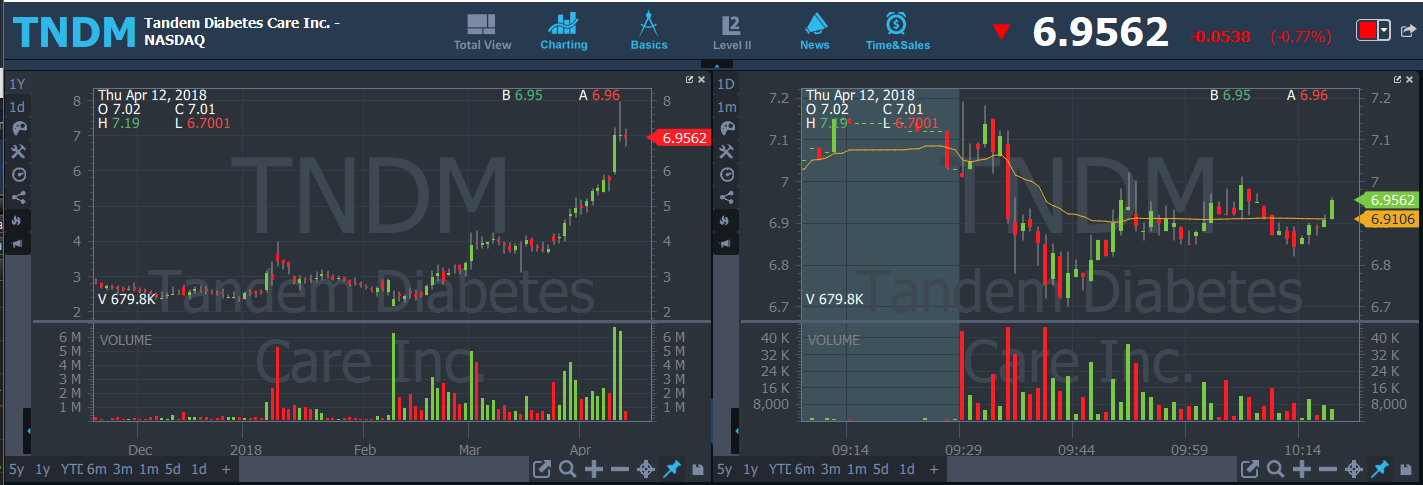This screenshot has height=485, width=1423.
Task: Select 5d range on right chart
Action: tap(881, 469)
